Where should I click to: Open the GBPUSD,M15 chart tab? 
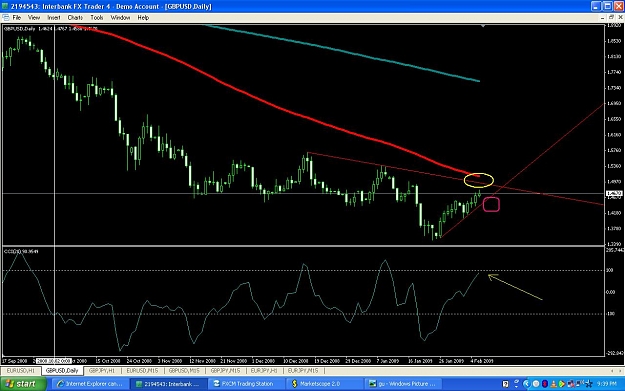pos(184,371)
